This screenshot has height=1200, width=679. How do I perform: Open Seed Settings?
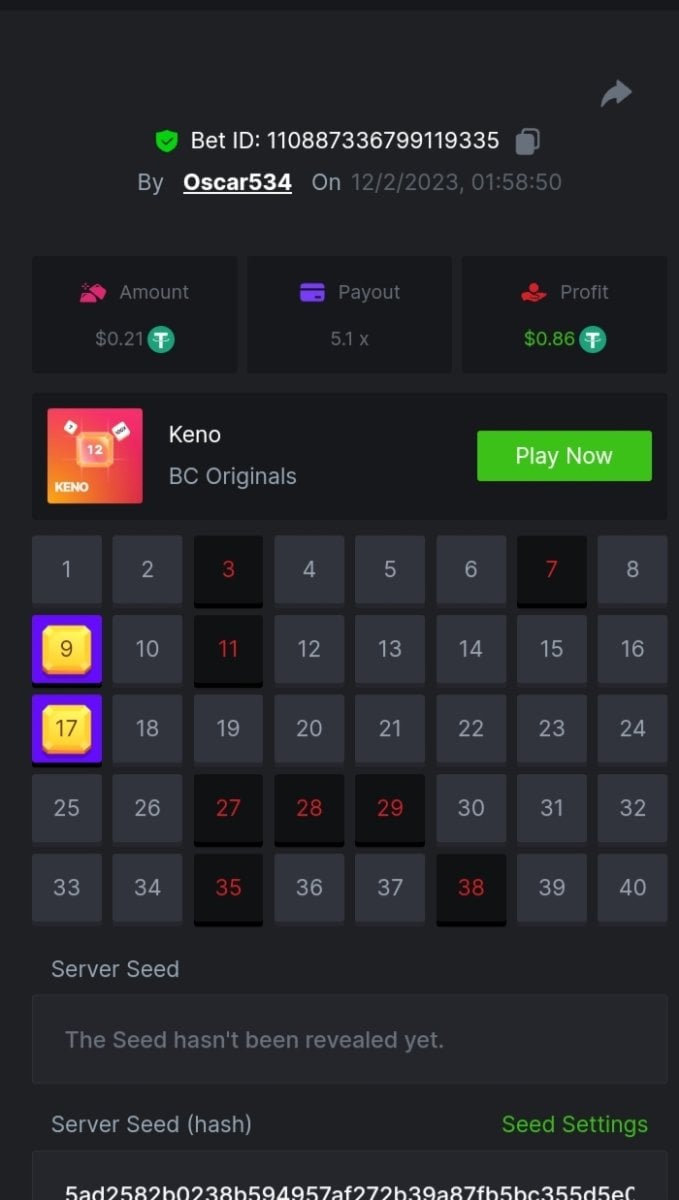(575, 1124)
